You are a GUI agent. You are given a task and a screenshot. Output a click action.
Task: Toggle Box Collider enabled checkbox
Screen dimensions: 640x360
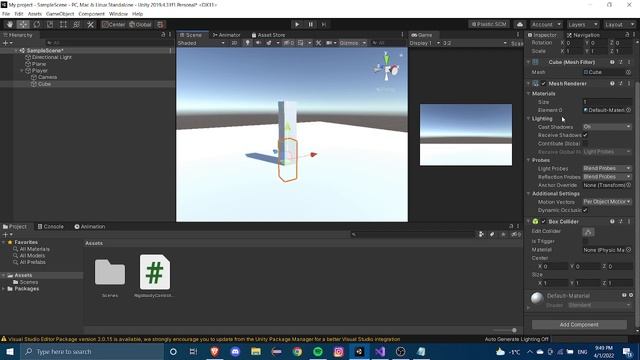(543, 222)
